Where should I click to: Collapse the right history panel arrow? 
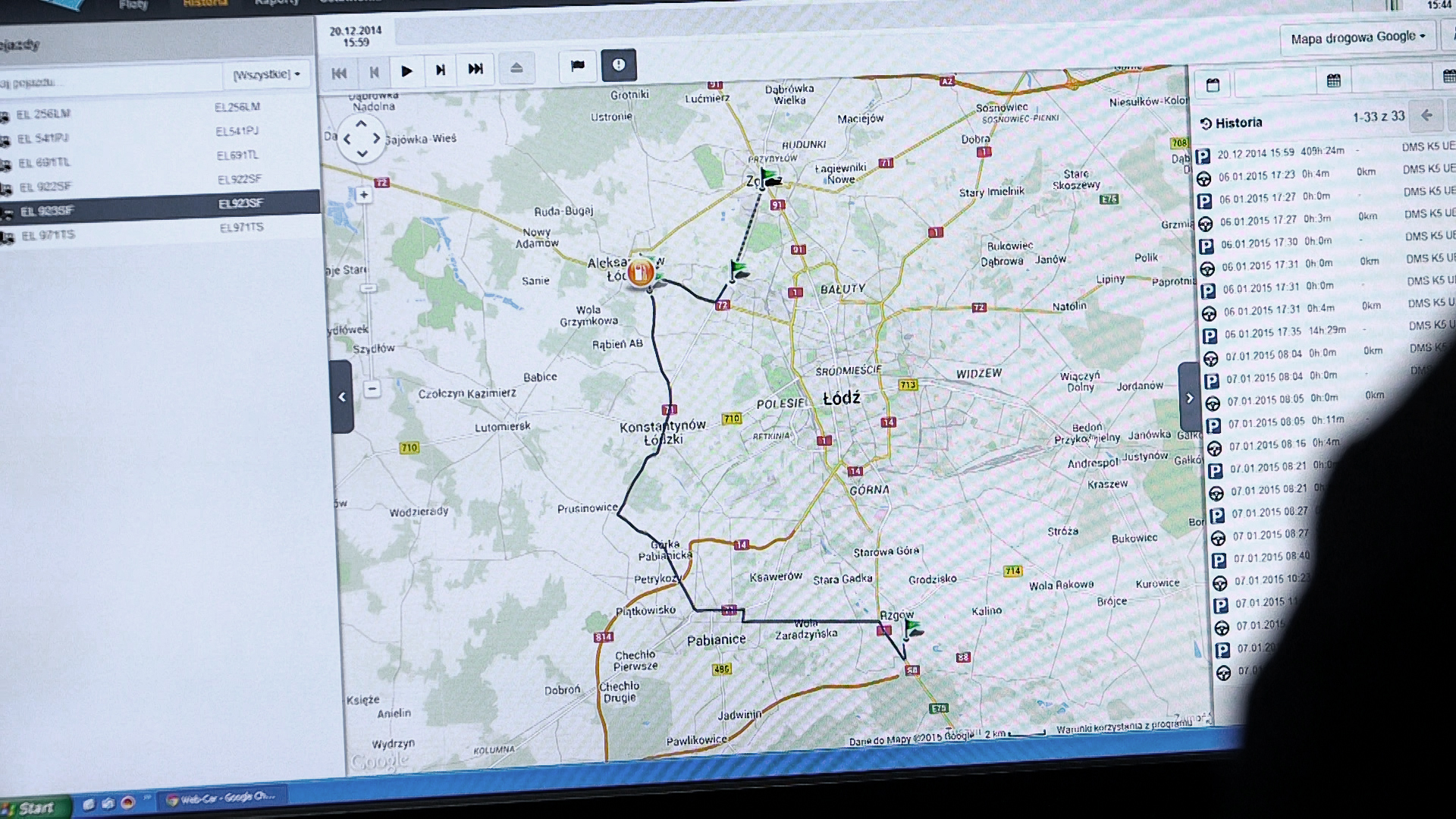(x=1189, y=398)
